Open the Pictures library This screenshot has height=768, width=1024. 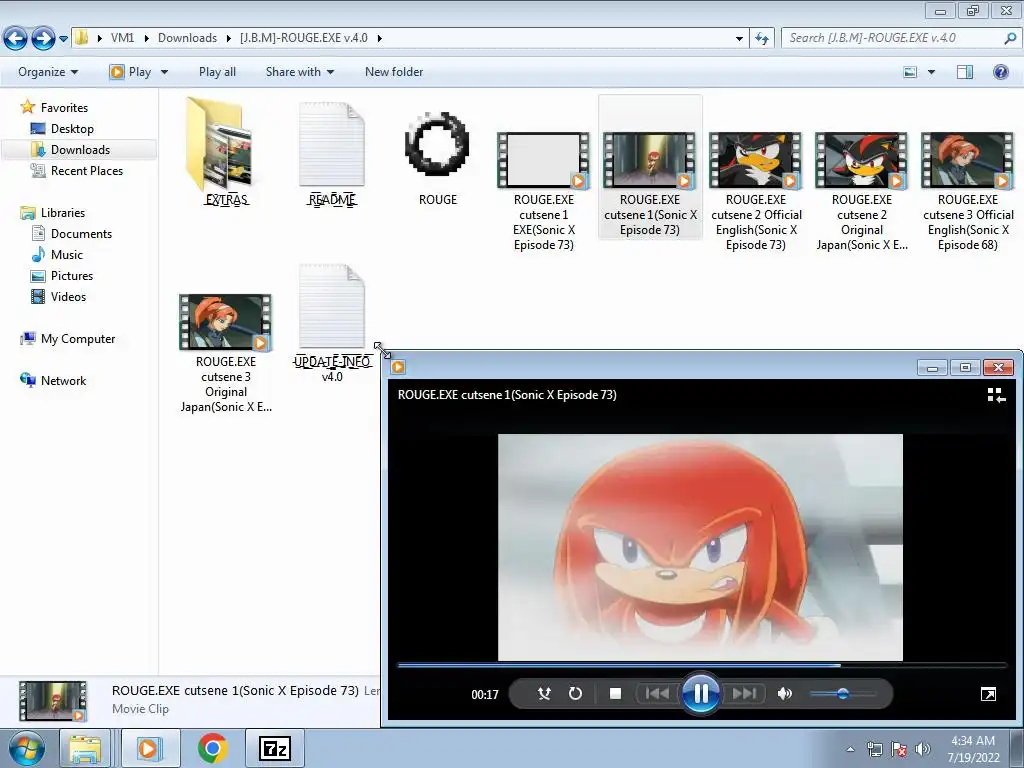(x=72, y=276)
